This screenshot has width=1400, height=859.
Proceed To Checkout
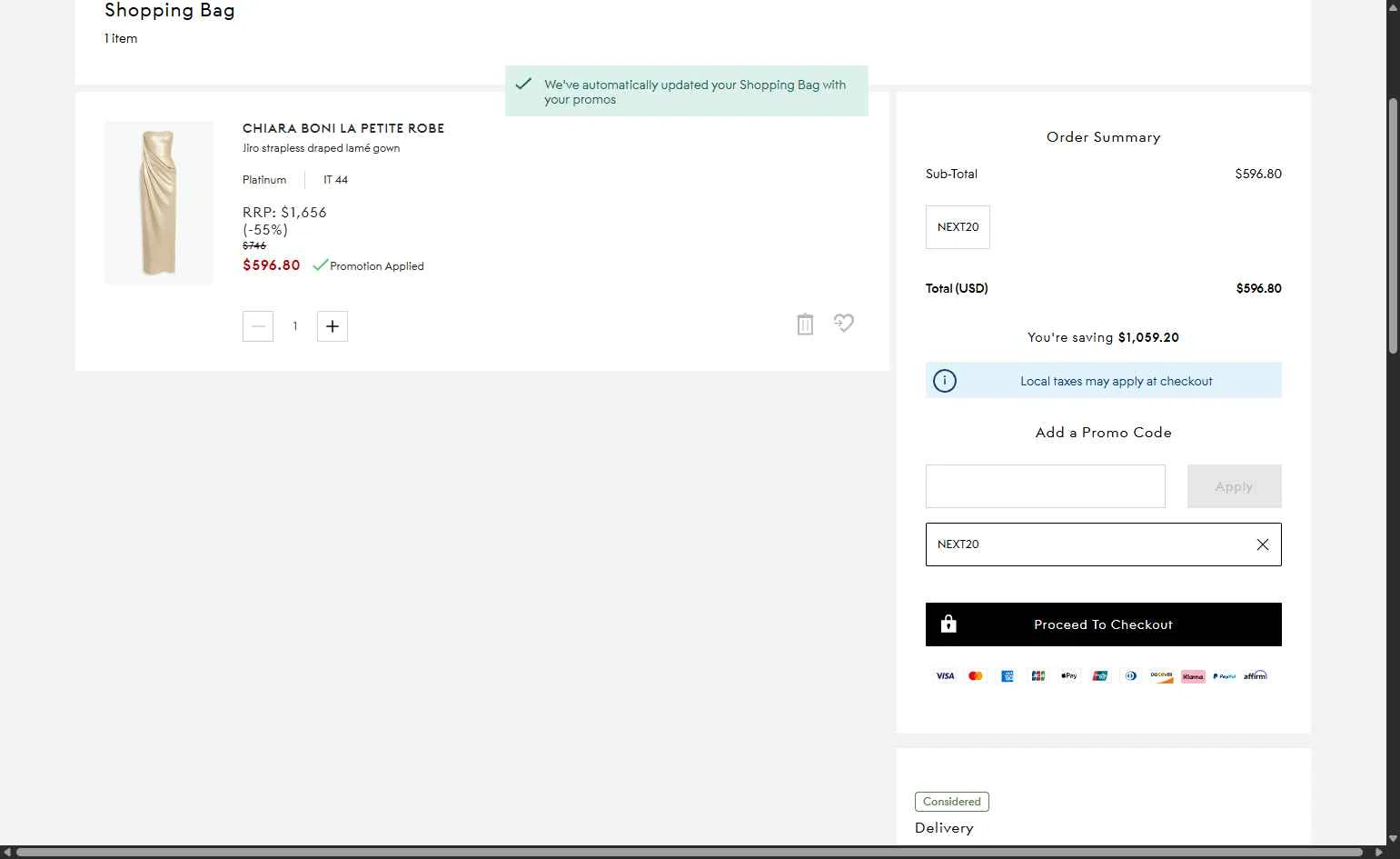click(1103, 624)
